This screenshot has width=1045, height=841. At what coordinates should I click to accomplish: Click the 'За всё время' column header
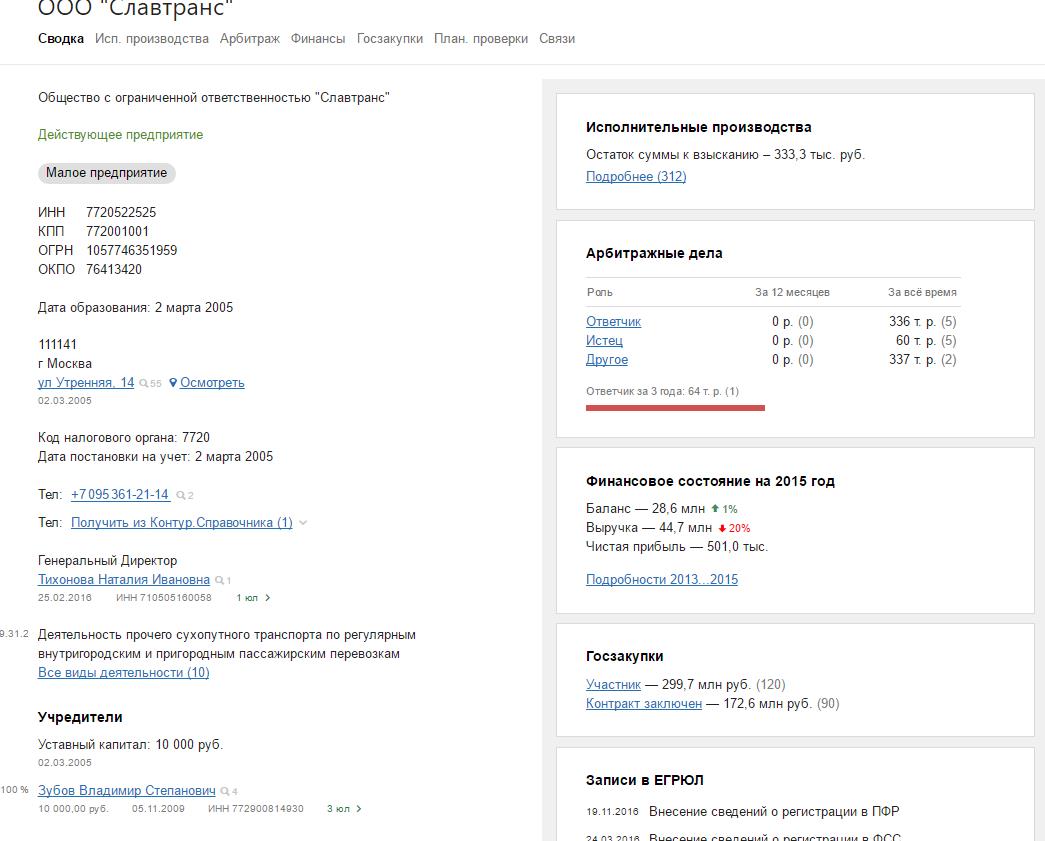922,293
